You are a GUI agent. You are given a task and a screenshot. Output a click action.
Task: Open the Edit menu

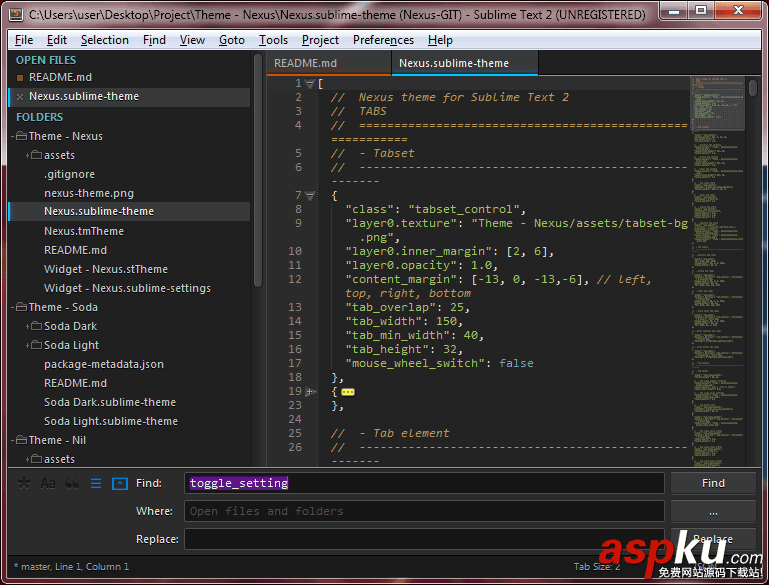[56, 40]
